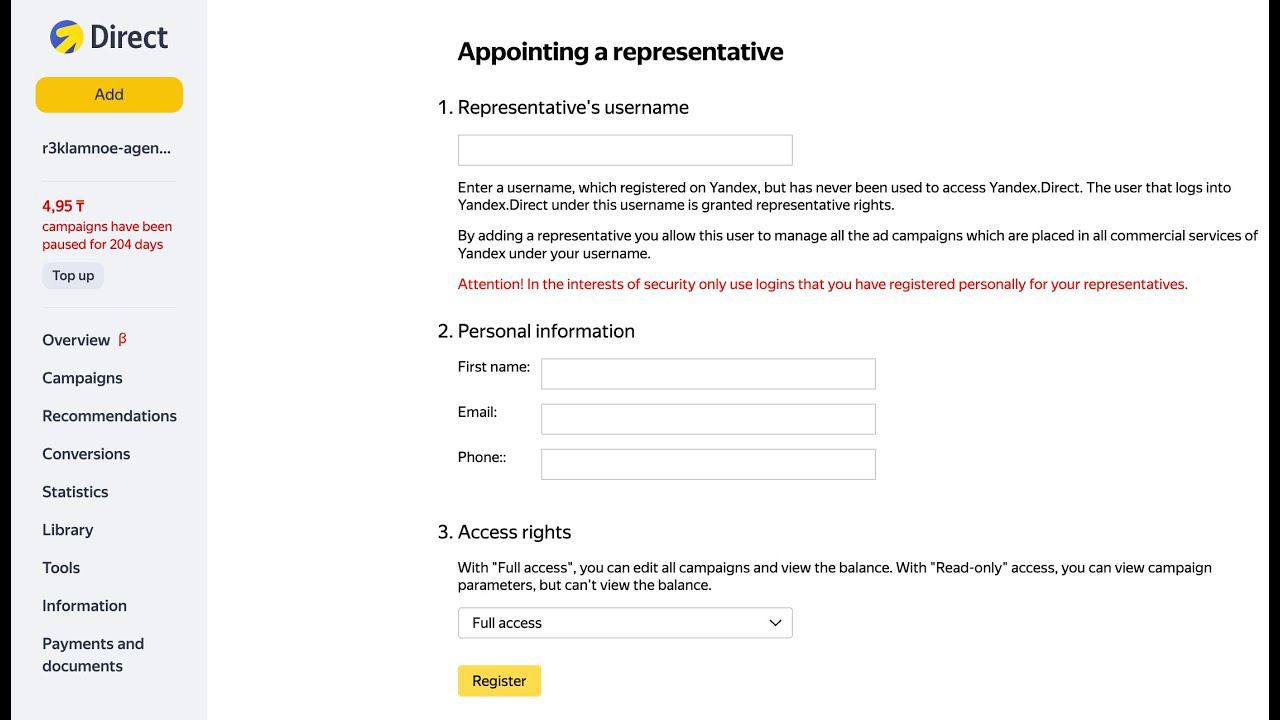Open Payments and documents

[93, 655]
